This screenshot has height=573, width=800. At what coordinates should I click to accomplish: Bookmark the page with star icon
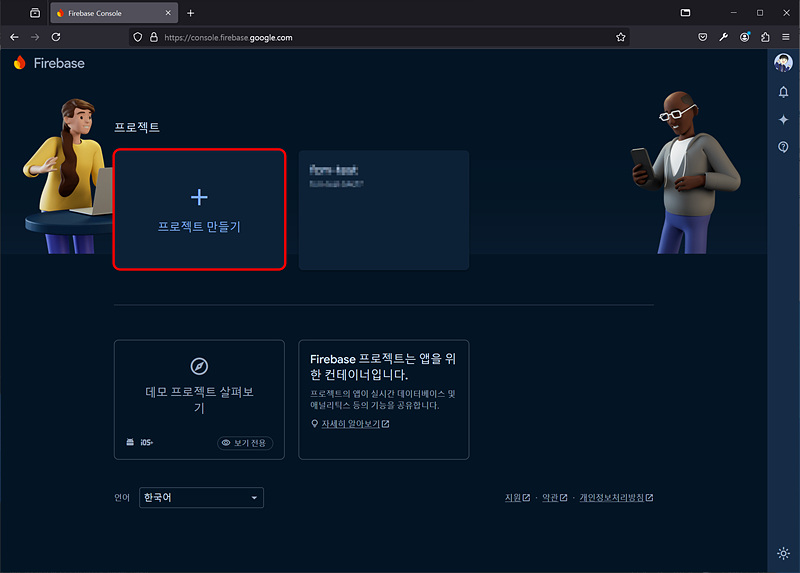(620, 37)
